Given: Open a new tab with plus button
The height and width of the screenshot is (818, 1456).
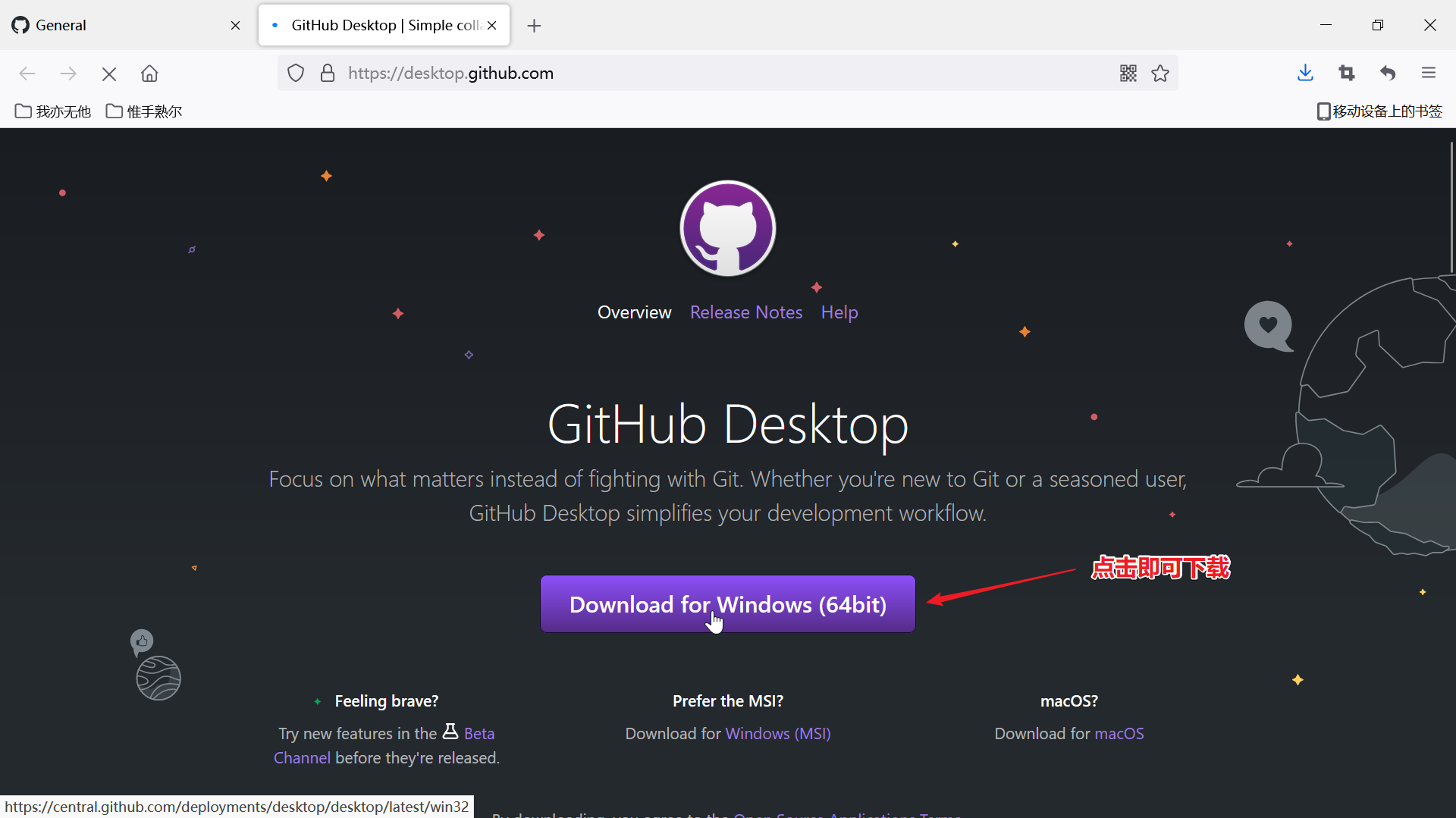Looking at the screenshot, I should click(534, 26).
